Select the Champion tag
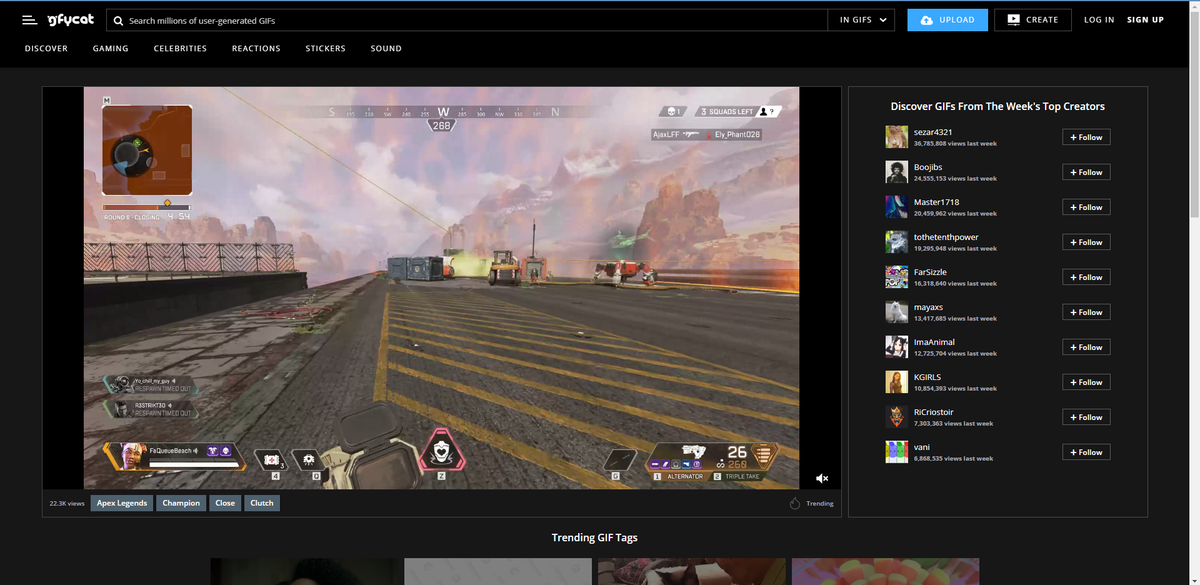 coord(181,503)
